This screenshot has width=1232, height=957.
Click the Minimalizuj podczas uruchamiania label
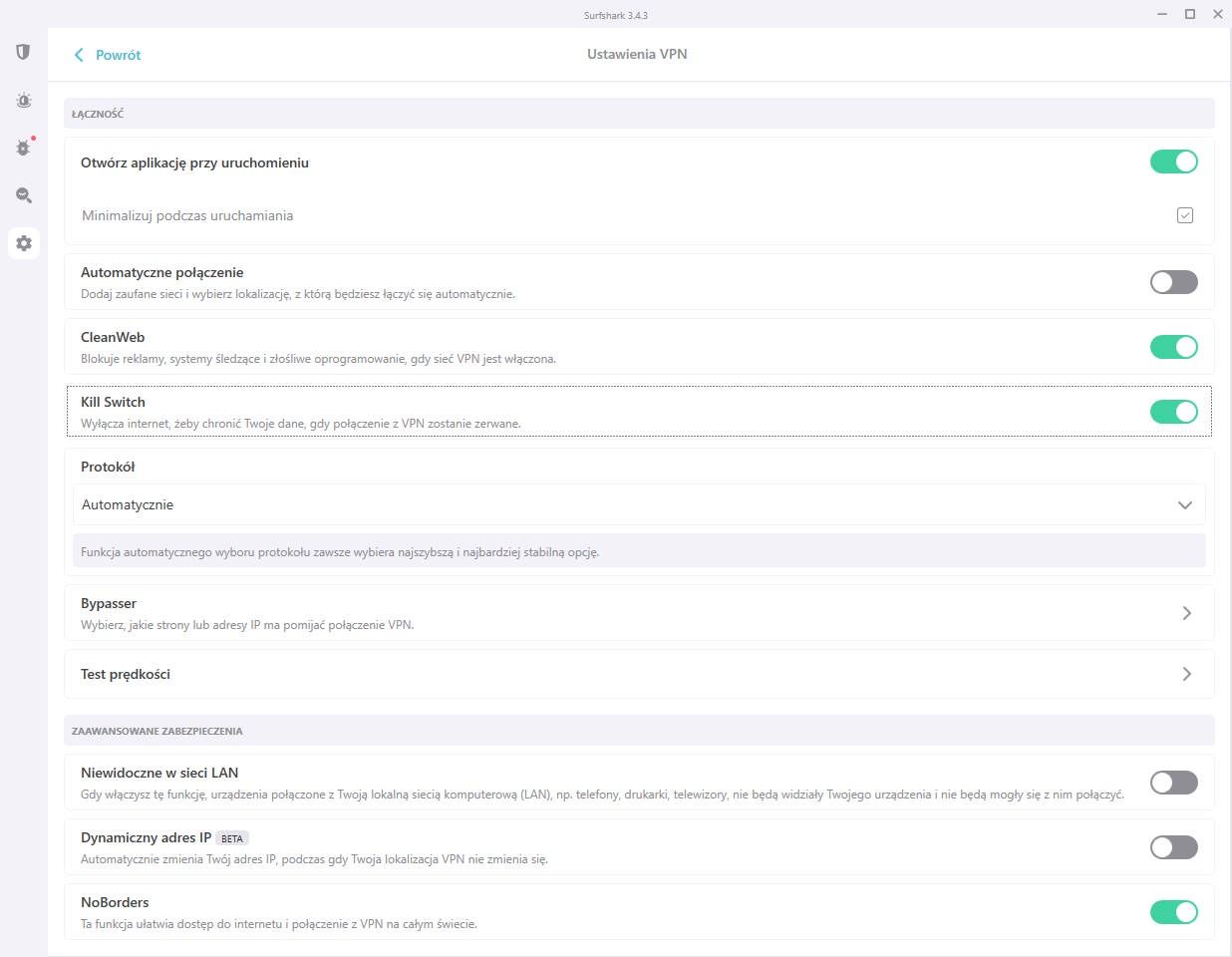tap(187, 215)
